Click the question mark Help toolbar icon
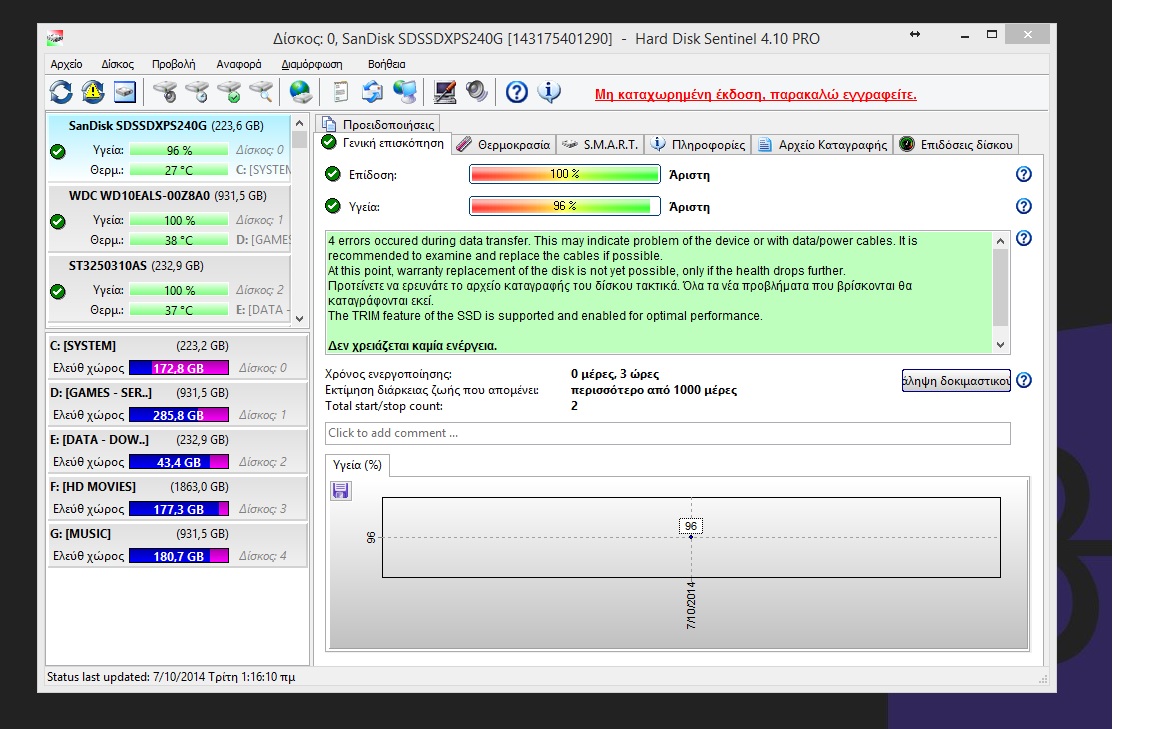Screen dimensions: 1152x729 click(x=516, y=92)
